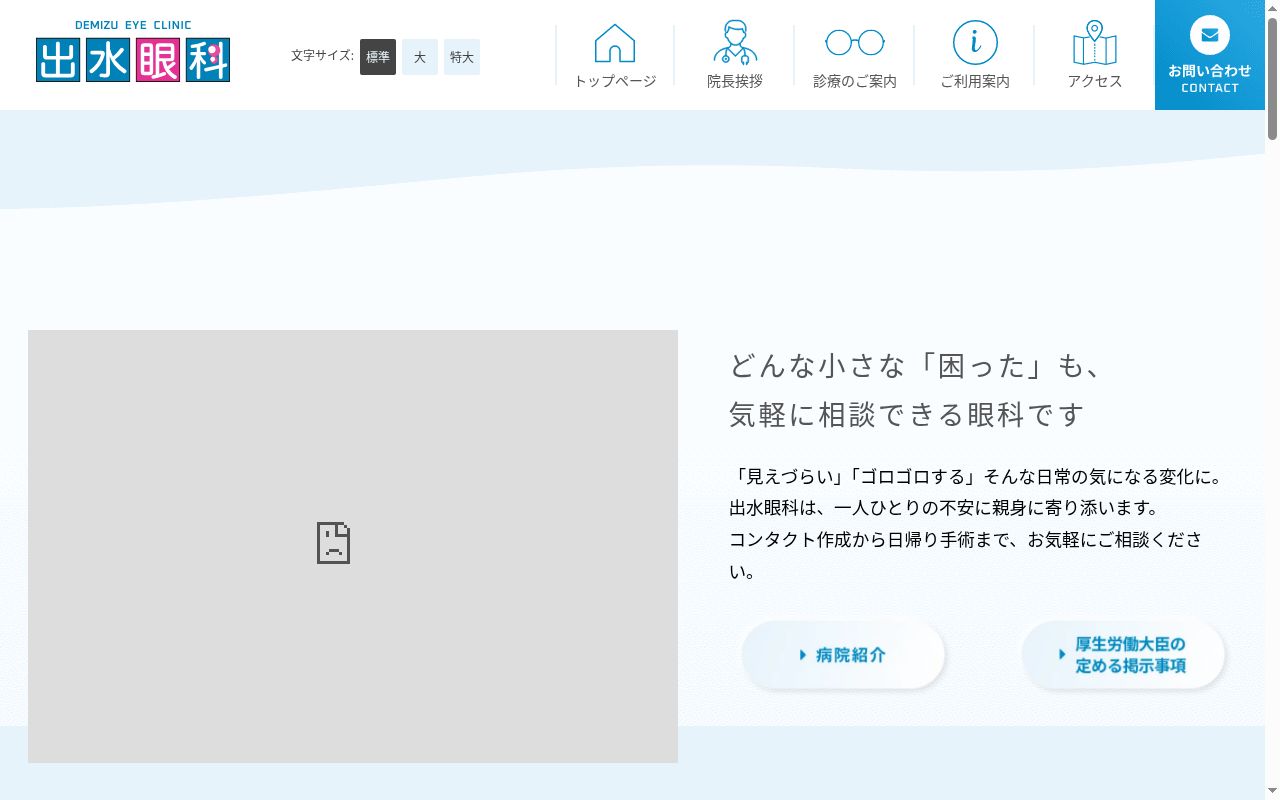Viewport: 1280px width, 800px height.
Task: Open the 院長挨拶 menu label
Action: pos(735,82)
